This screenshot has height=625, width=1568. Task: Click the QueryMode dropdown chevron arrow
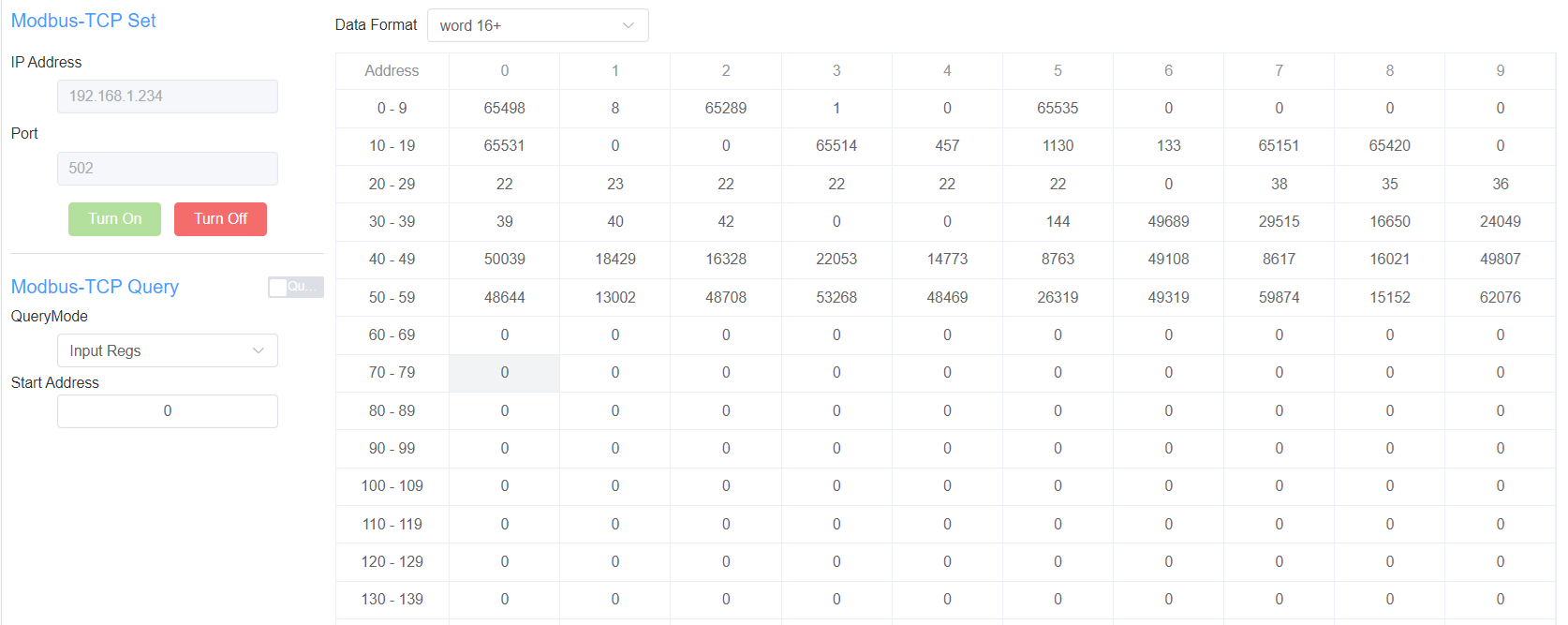click(259, 350)
